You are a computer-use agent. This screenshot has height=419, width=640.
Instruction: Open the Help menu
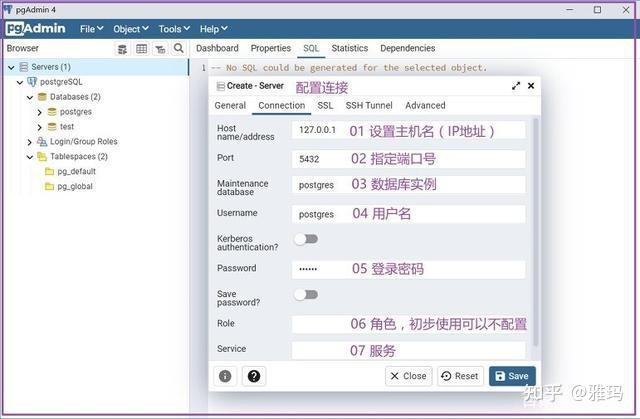[x=213, y=29]
